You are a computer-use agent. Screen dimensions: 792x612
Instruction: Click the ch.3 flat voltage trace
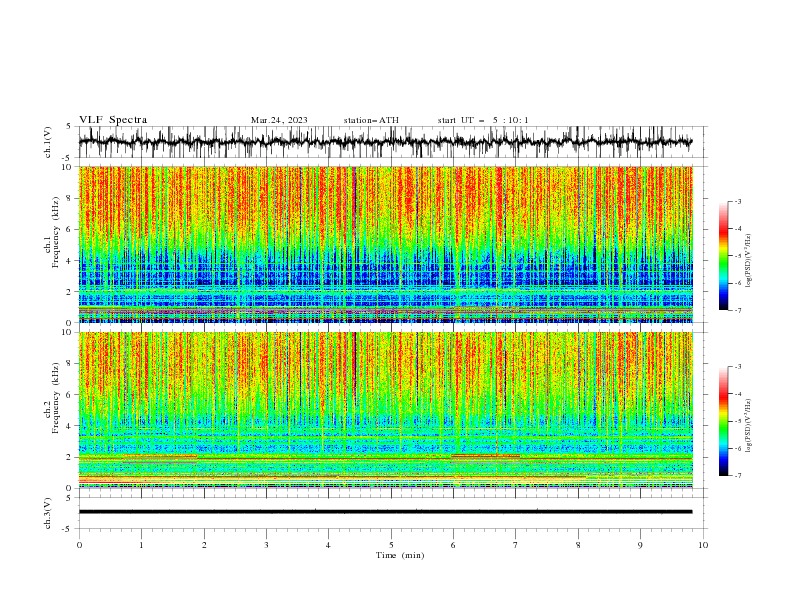click(385, 512)
